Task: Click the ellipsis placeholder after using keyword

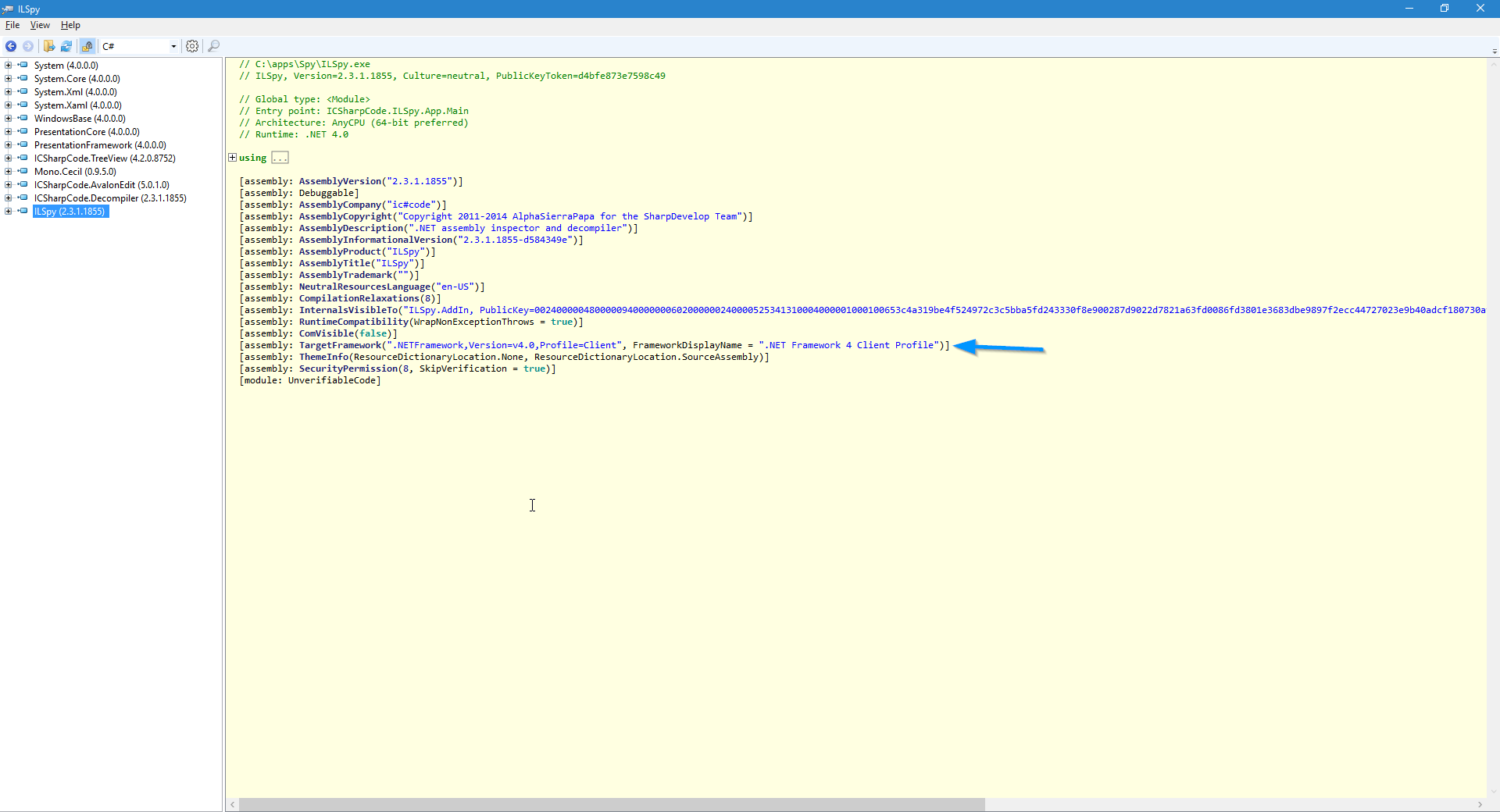Action: [279, 157]
